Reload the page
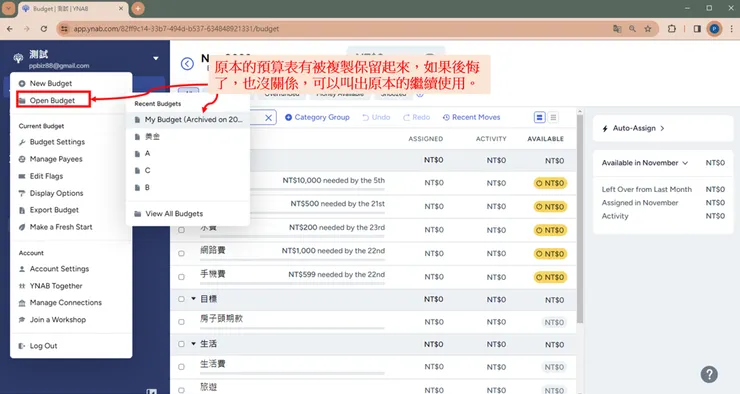The image size is (740, 394). pos(44,29)
